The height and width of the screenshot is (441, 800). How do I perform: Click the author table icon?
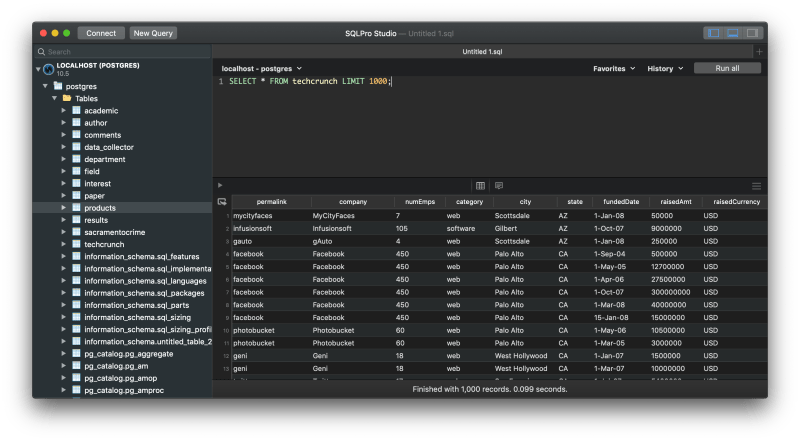[77, 122]
